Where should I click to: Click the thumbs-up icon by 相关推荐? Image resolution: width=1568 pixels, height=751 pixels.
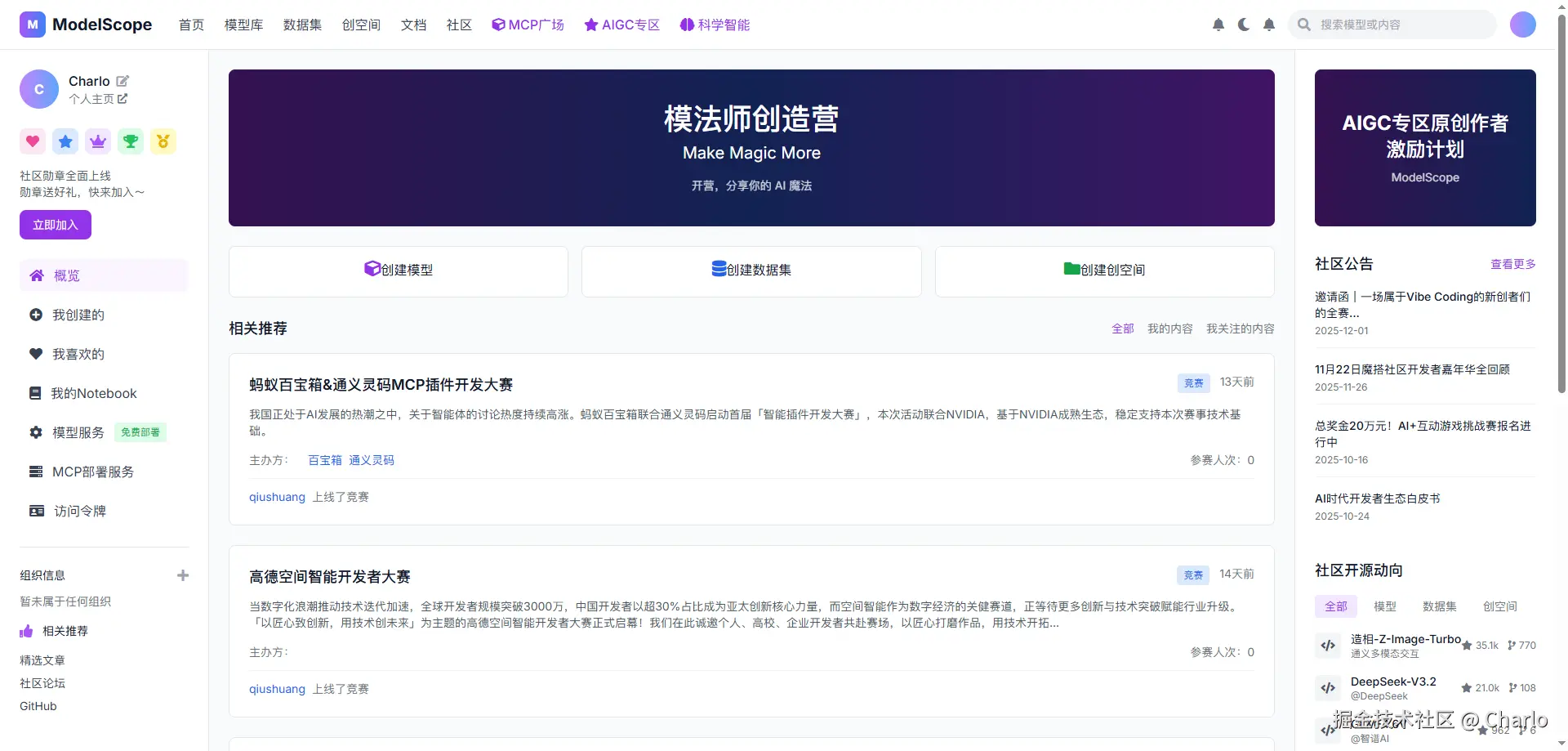tap(26, 631)
